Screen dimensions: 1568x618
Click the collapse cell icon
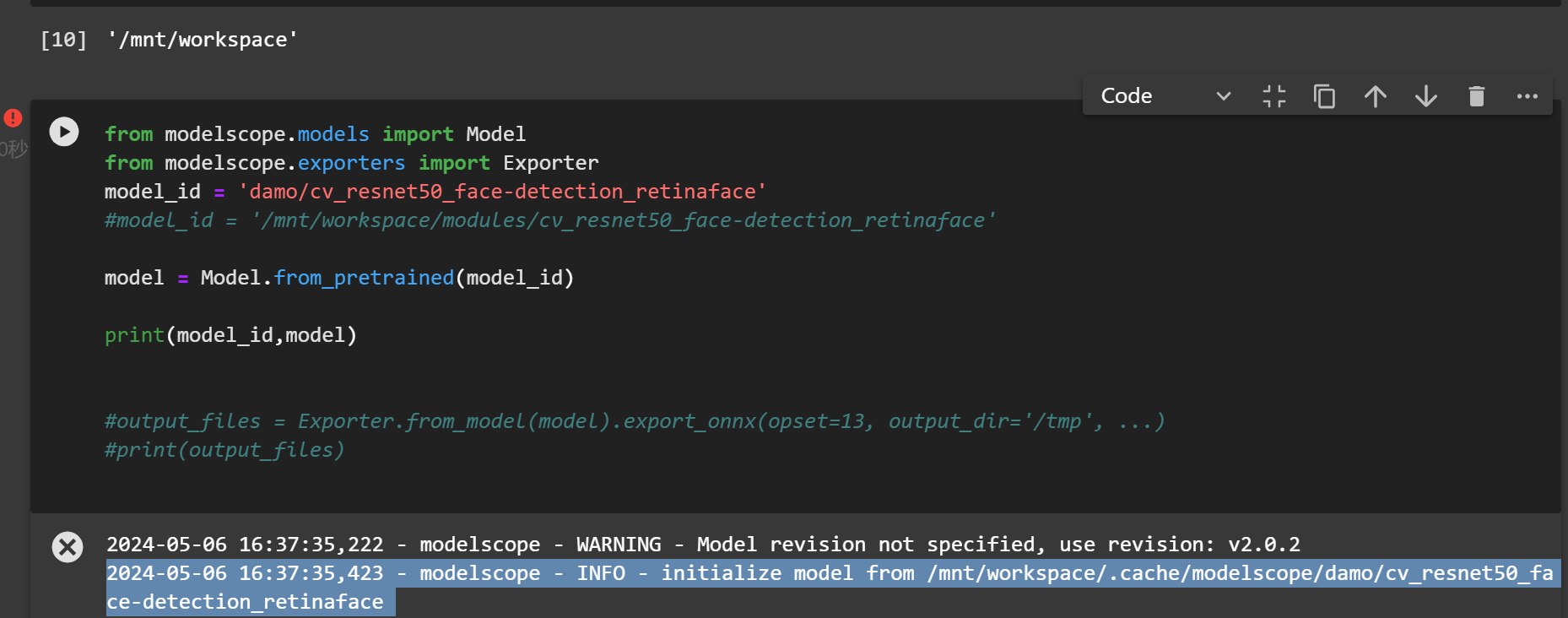tap(1274, 96)
